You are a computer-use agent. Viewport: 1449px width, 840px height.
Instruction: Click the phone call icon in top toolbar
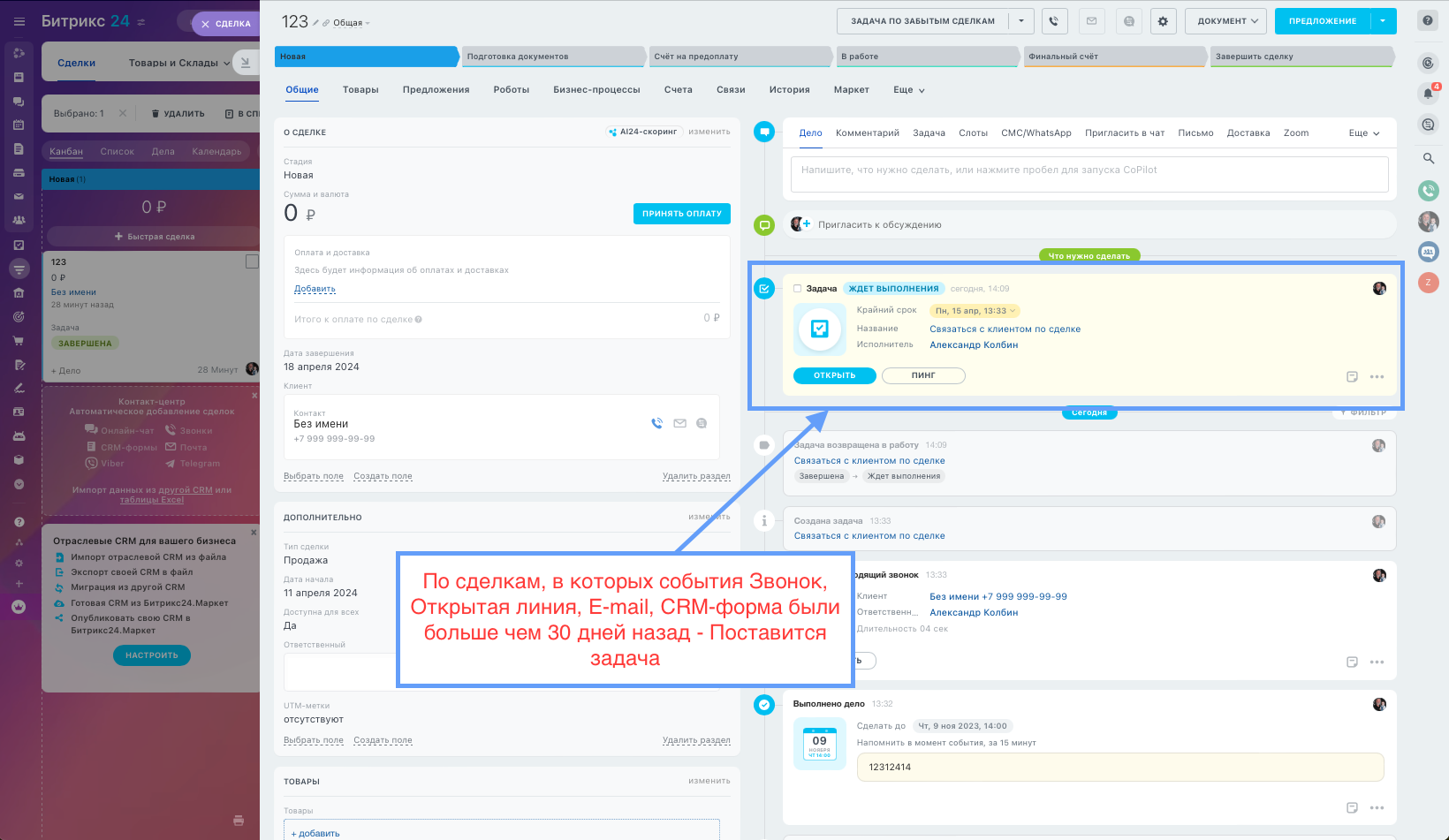pos(1054,21)
